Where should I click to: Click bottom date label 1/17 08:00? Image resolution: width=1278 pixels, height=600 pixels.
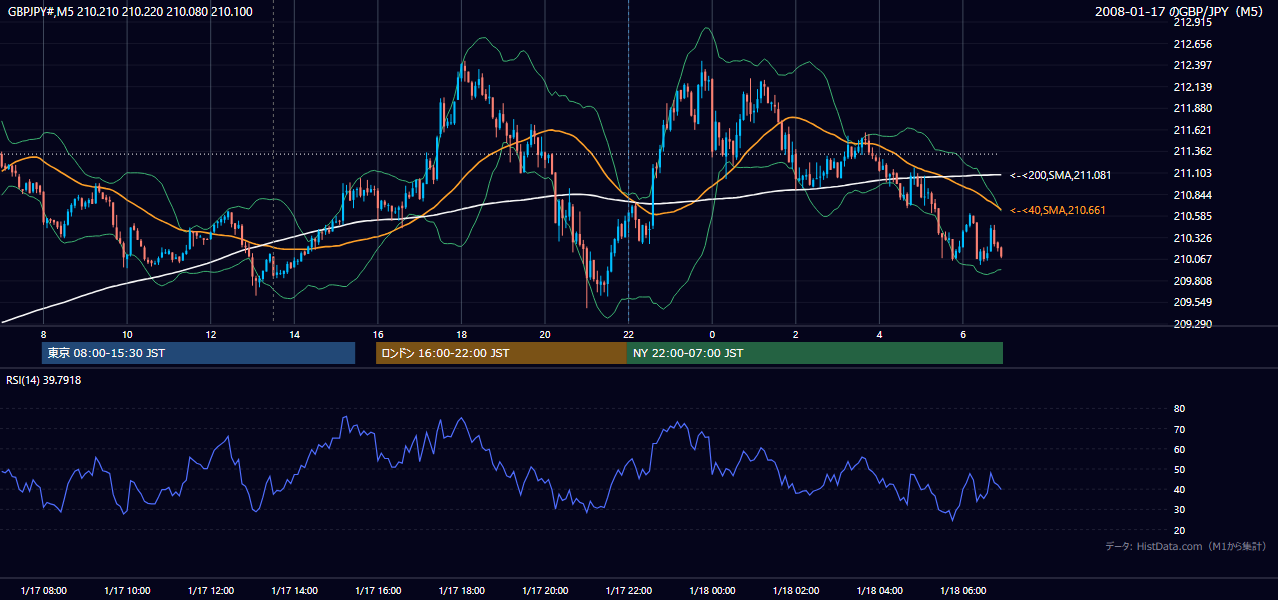pyautogui.click(x=44, y=591)
